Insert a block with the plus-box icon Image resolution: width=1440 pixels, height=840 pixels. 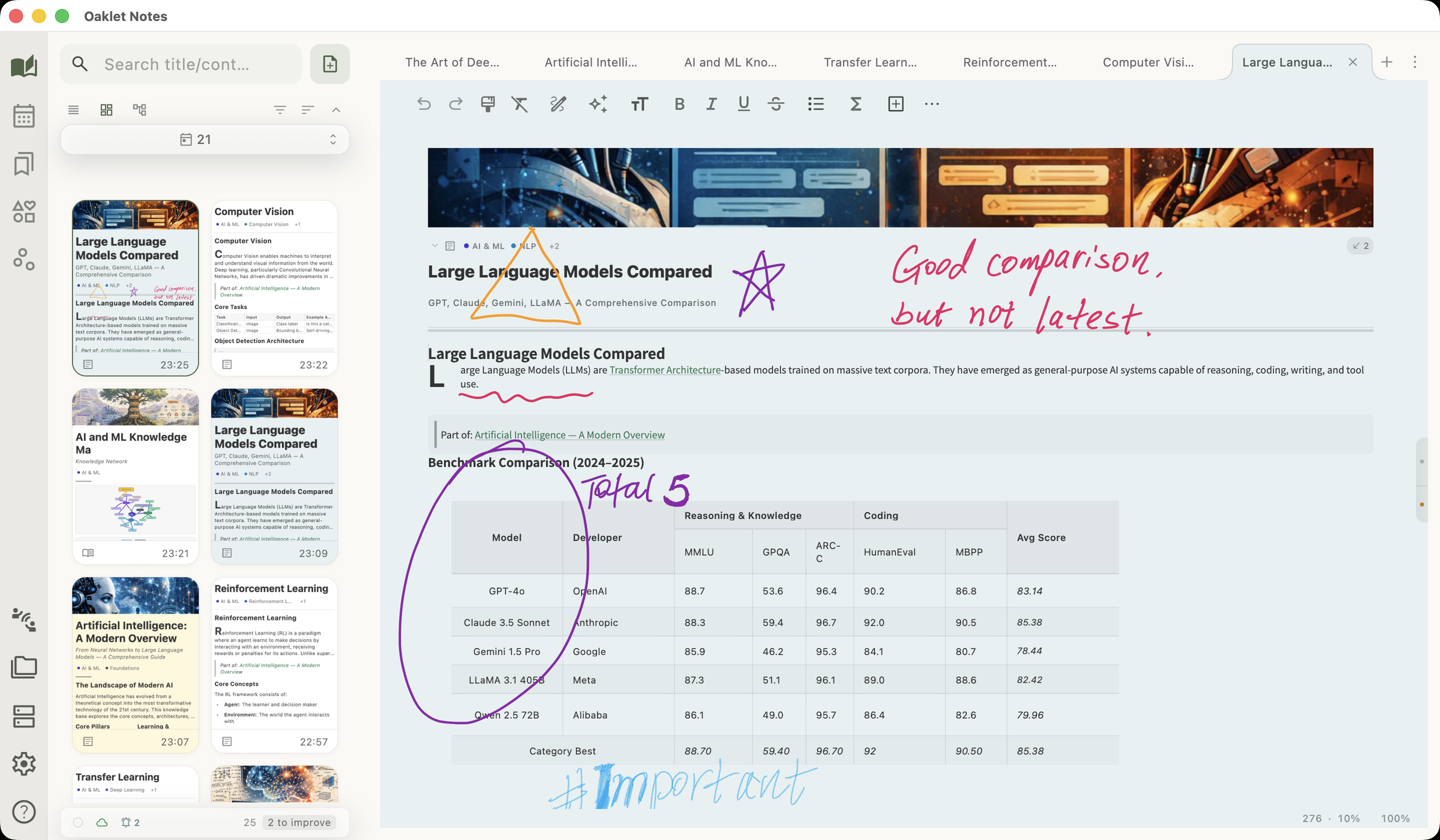(x=896, y=104)
